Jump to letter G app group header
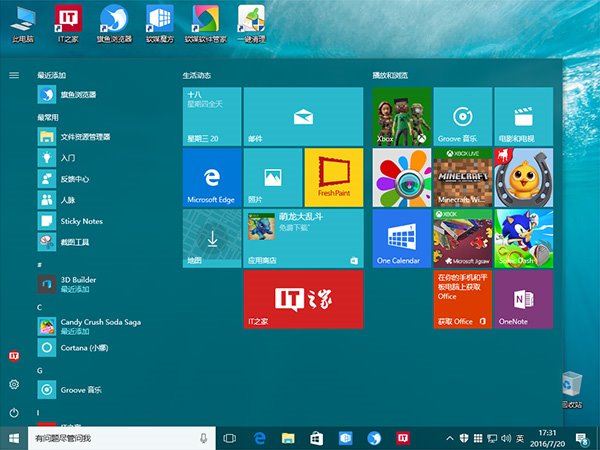Screen dimensions: 600x450 [40, 370]
